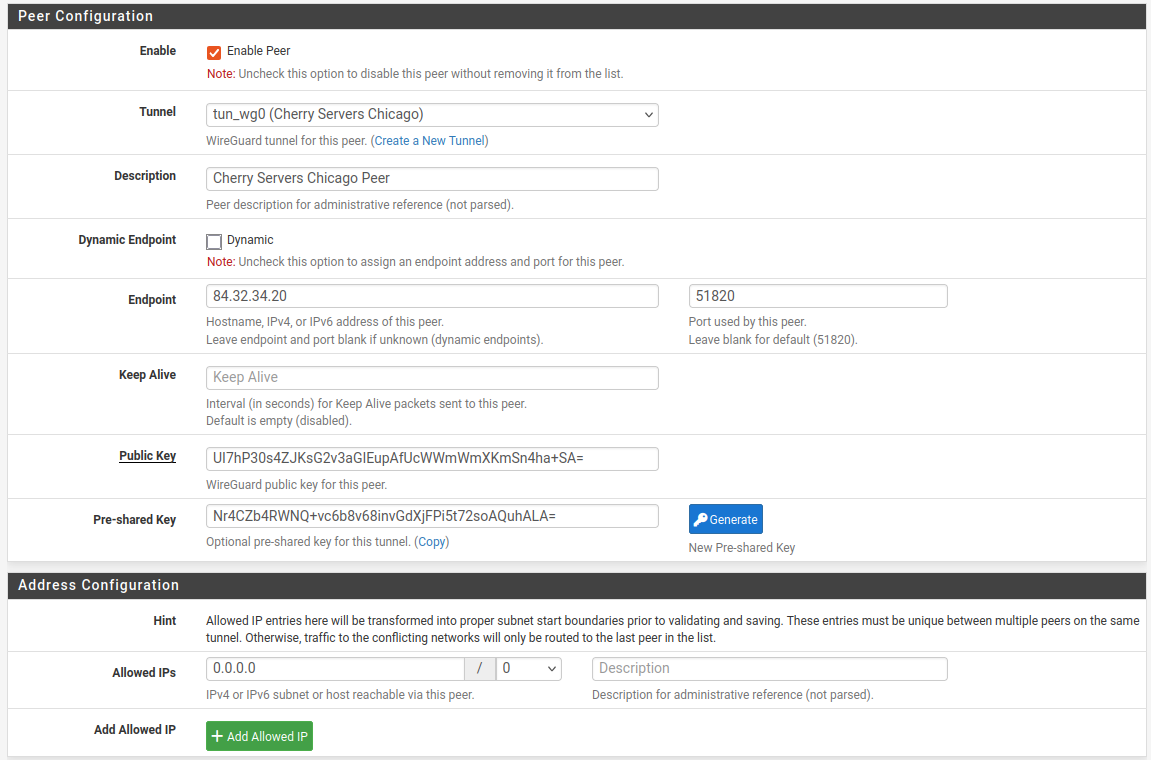
Task: Click the Peer Configuration section header
Action: (x=86, y=16)
